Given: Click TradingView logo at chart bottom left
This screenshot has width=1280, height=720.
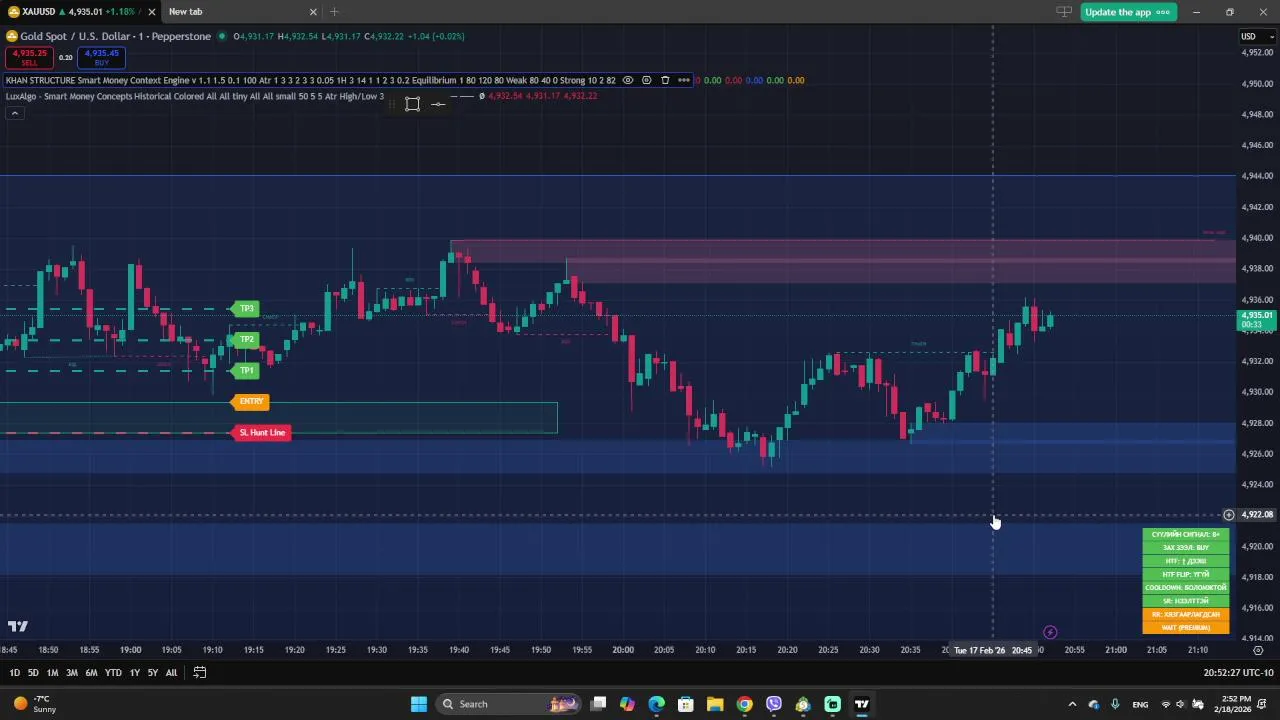Looking at the screenshot, I should 18,627.
